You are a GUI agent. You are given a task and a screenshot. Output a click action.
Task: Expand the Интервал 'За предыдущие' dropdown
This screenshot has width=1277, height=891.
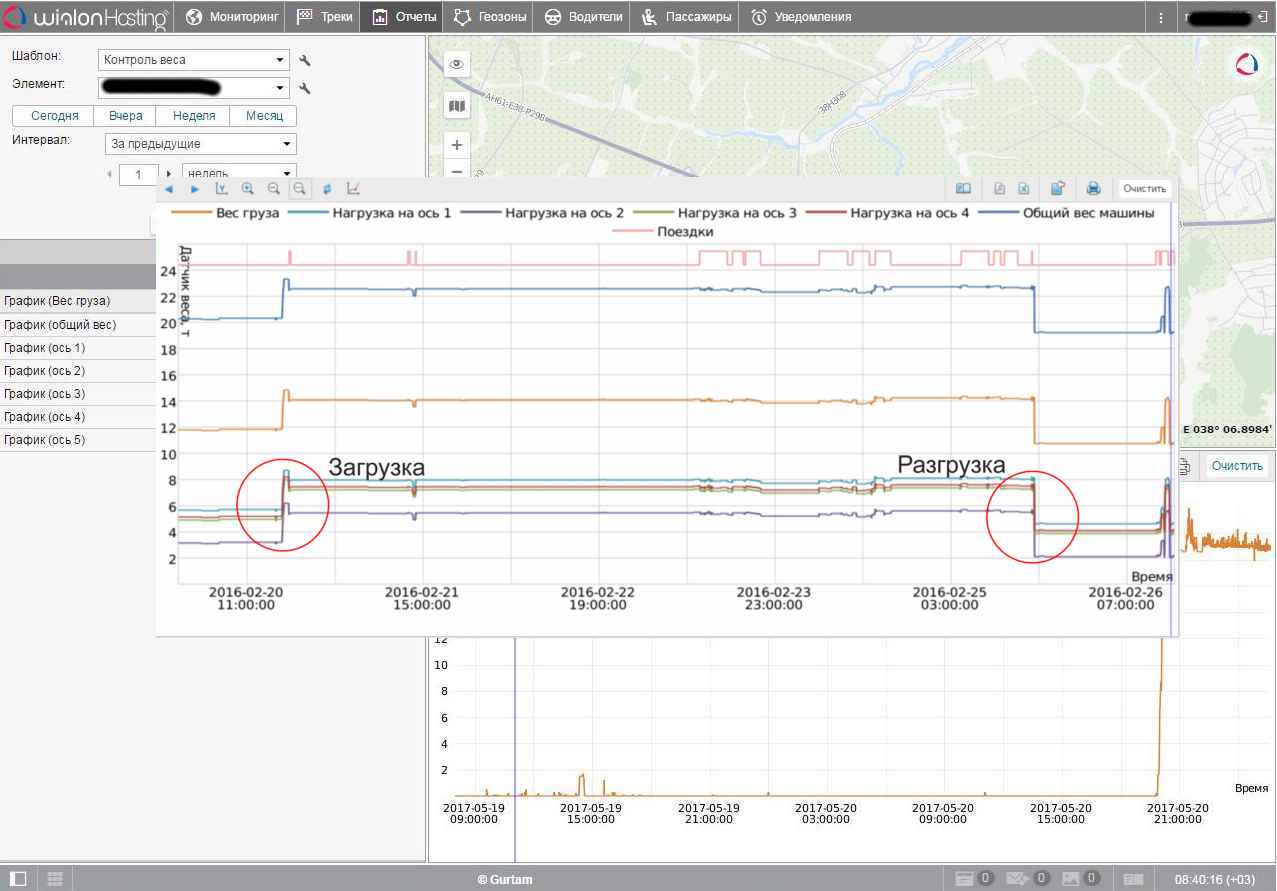pyautogui.click(x=200, y=144)
